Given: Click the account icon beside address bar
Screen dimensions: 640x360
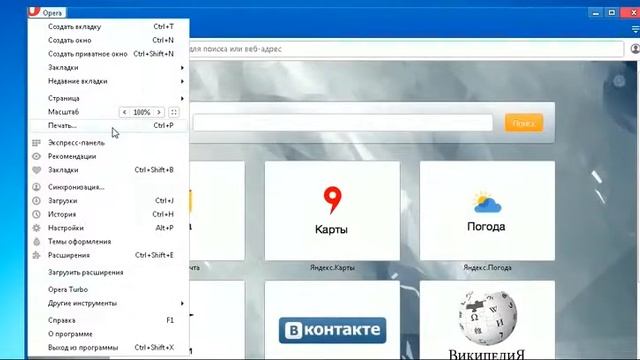Looking at the screenshot, I should coord(635,49).
